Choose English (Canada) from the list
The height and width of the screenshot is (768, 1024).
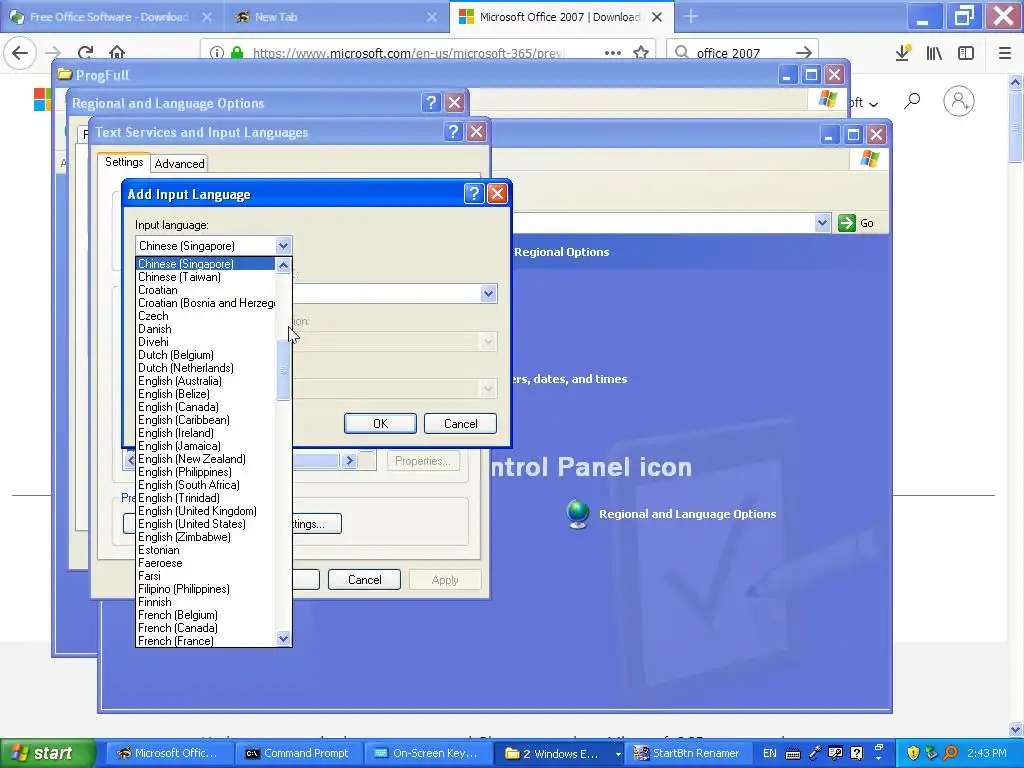pos(206,407)
